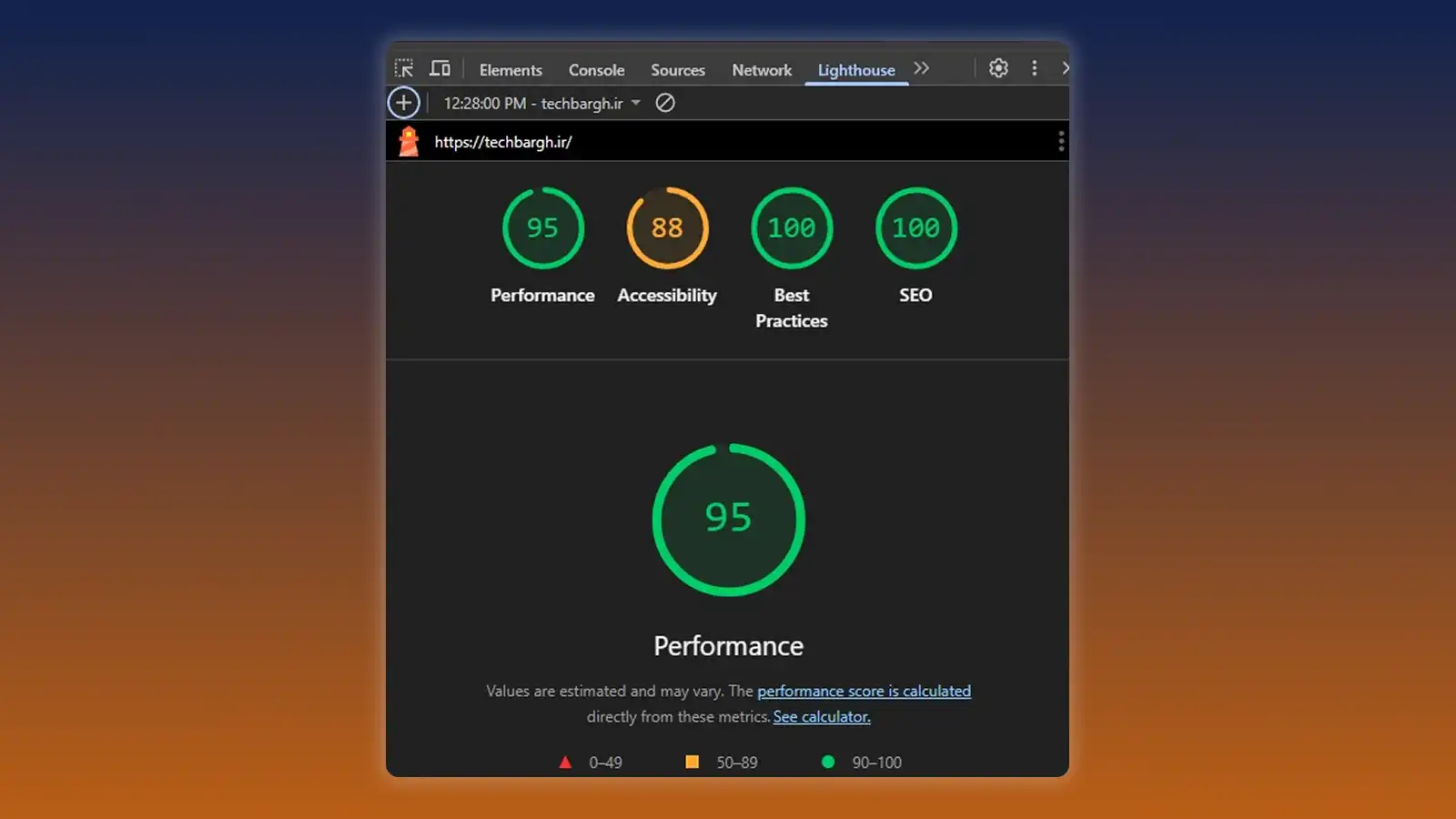Click the Best Practices score gauge
1456x819 pixels.
tap(792, 228)
